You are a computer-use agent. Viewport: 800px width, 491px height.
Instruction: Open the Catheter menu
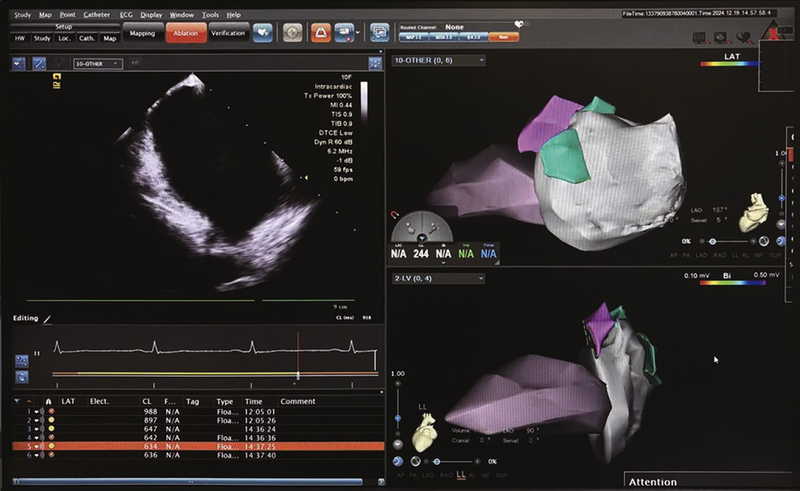tap(97, 16)
